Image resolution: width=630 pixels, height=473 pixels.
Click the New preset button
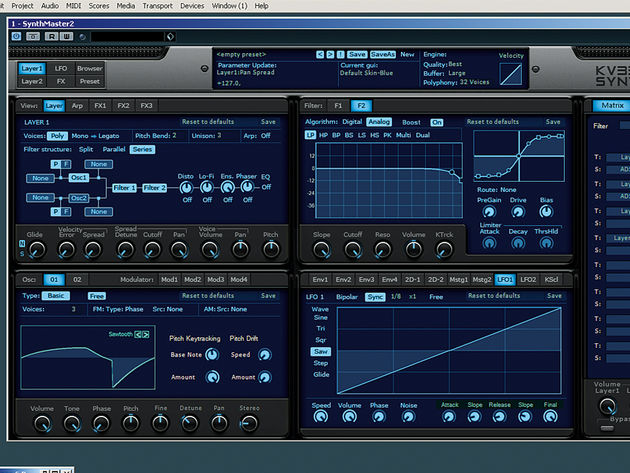(x=407, y=54)
